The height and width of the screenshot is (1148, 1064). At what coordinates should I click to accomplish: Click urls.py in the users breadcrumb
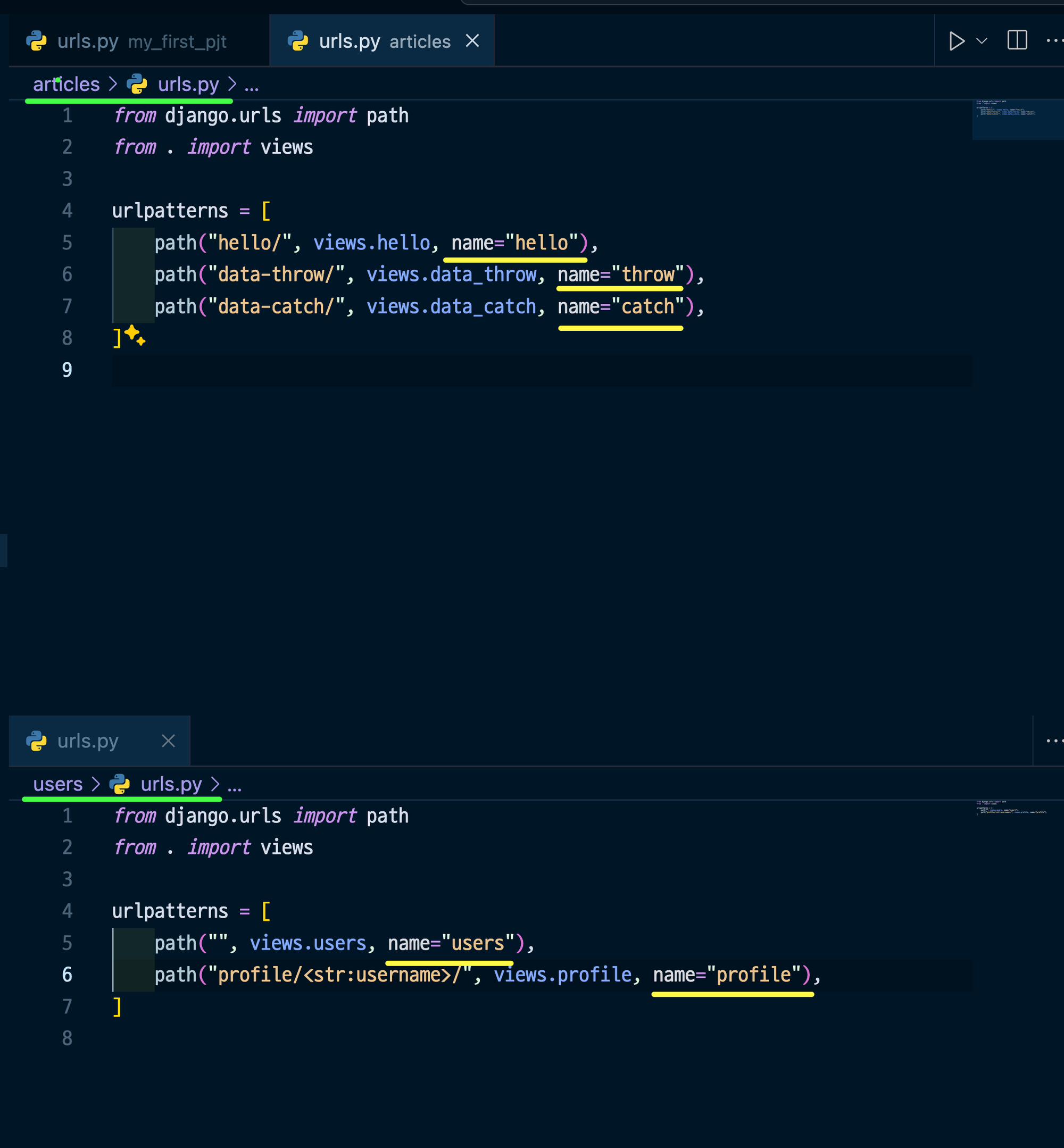click(x=171, y=785)
